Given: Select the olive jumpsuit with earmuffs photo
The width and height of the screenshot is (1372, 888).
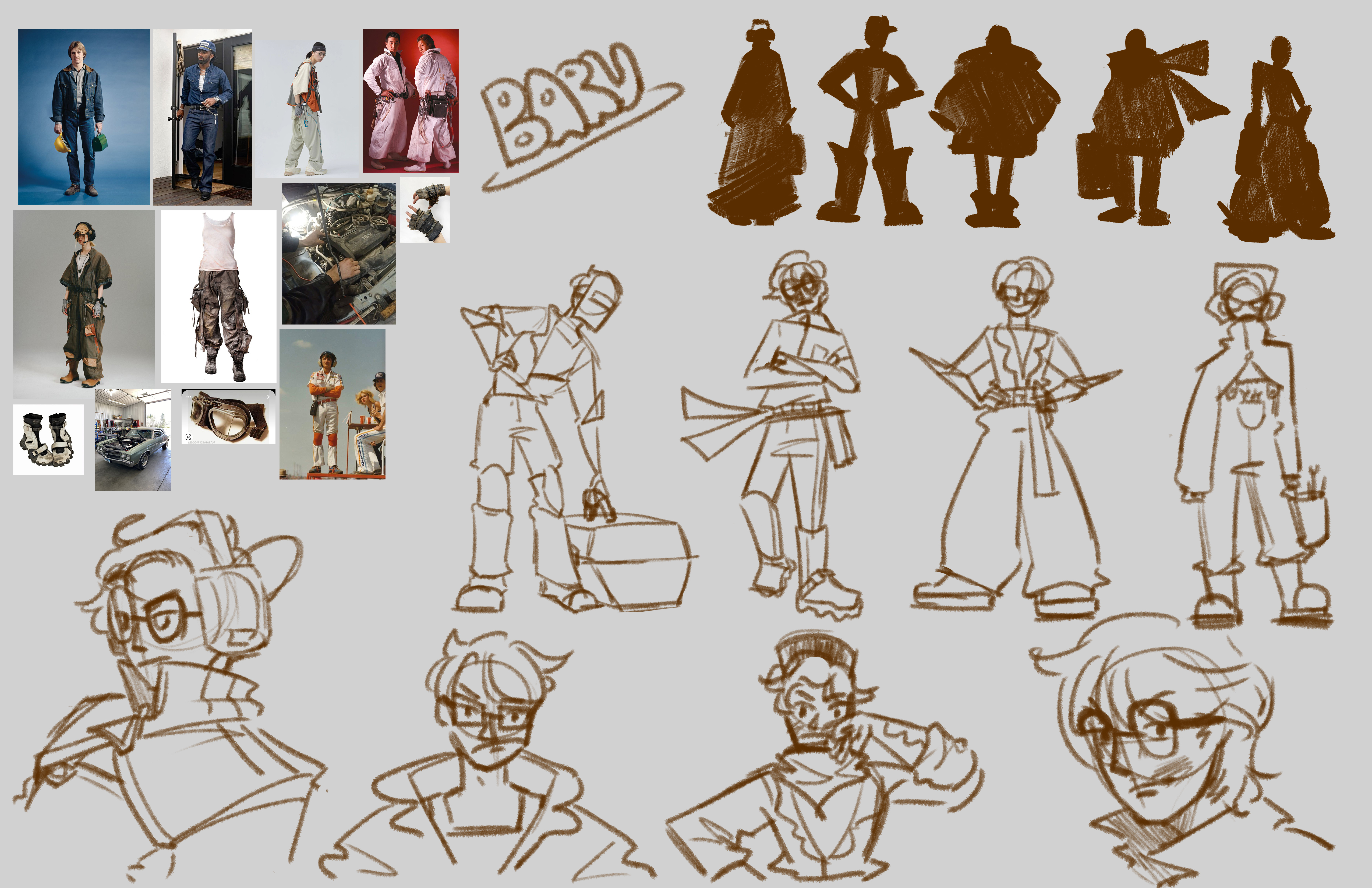Looking at the screenshot, I should tap(84, 304).
